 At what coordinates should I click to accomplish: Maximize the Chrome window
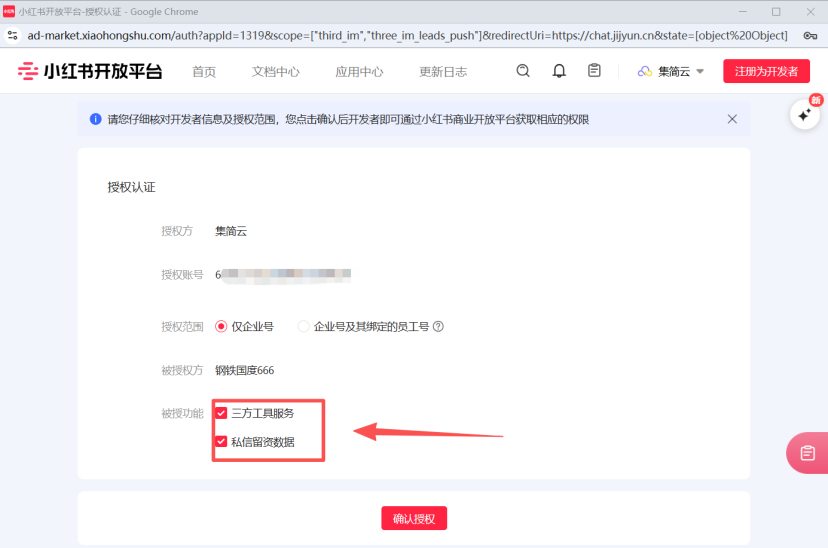(776, 12)
